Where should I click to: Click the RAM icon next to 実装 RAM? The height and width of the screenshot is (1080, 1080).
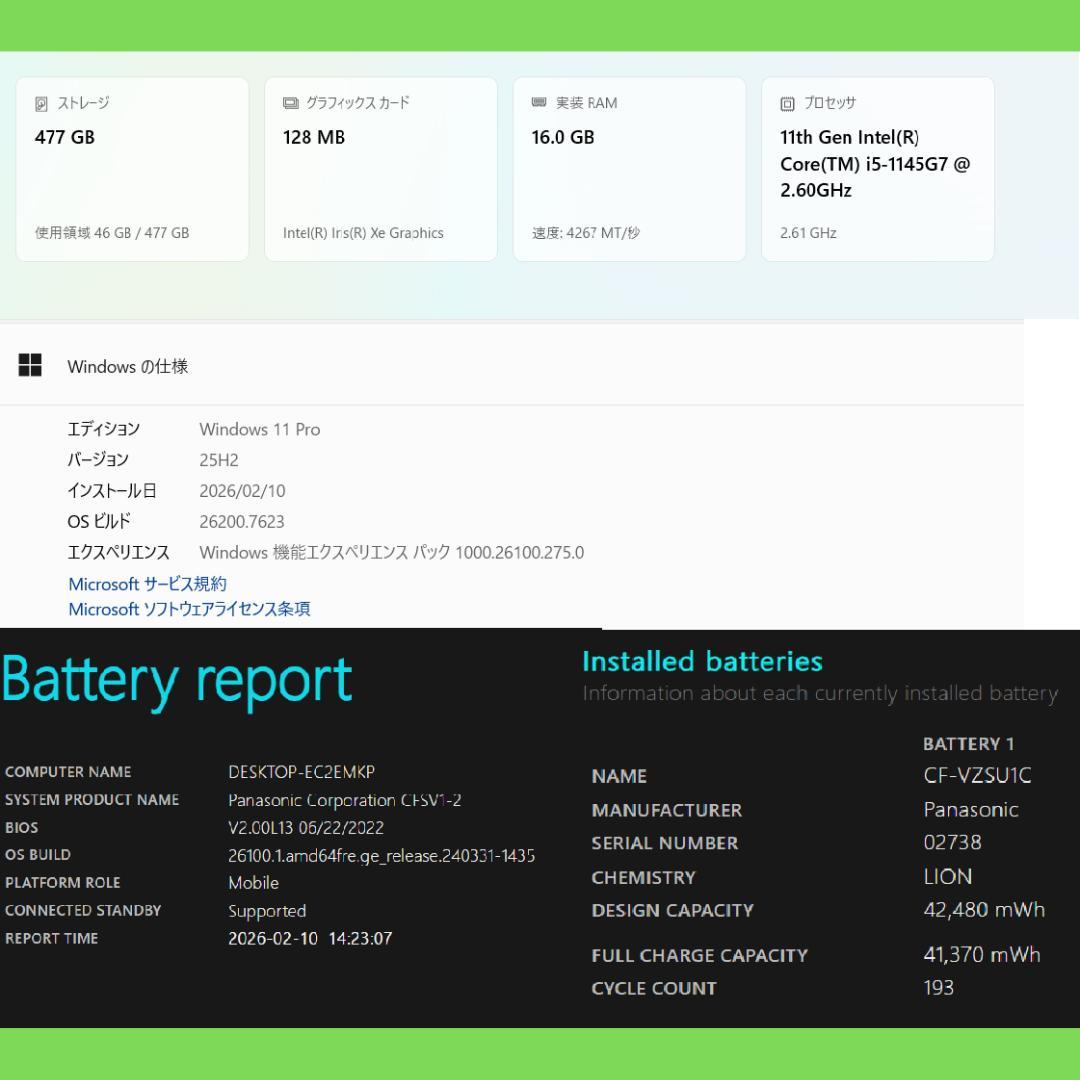539,103
